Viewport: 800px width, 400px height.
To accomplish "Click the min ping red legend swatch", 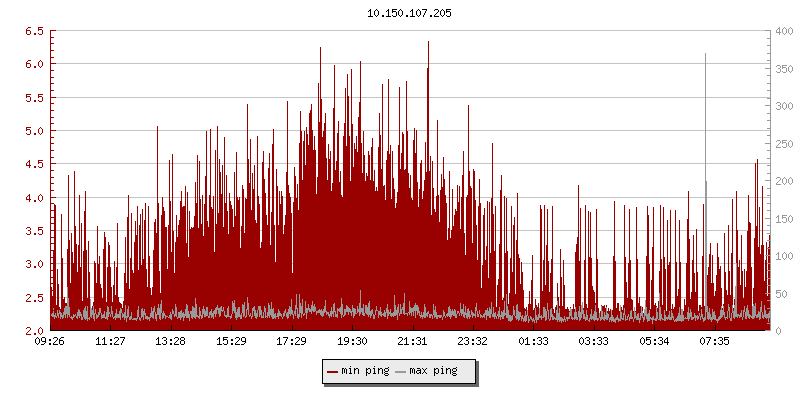I will click(x=333, y=371).
